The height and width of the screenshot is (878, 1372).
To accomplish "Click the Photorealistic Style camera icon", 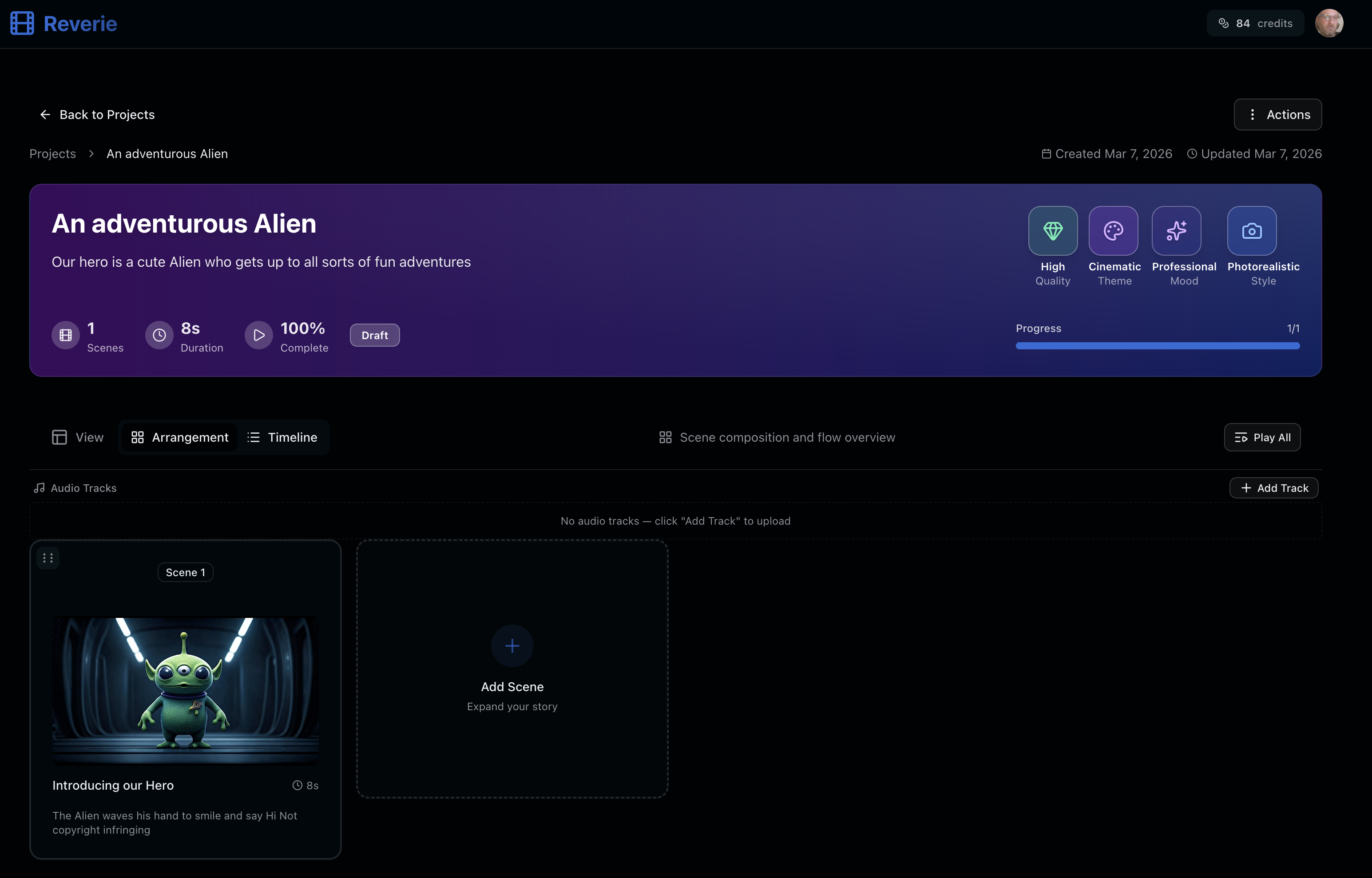I will [1252, 231].
